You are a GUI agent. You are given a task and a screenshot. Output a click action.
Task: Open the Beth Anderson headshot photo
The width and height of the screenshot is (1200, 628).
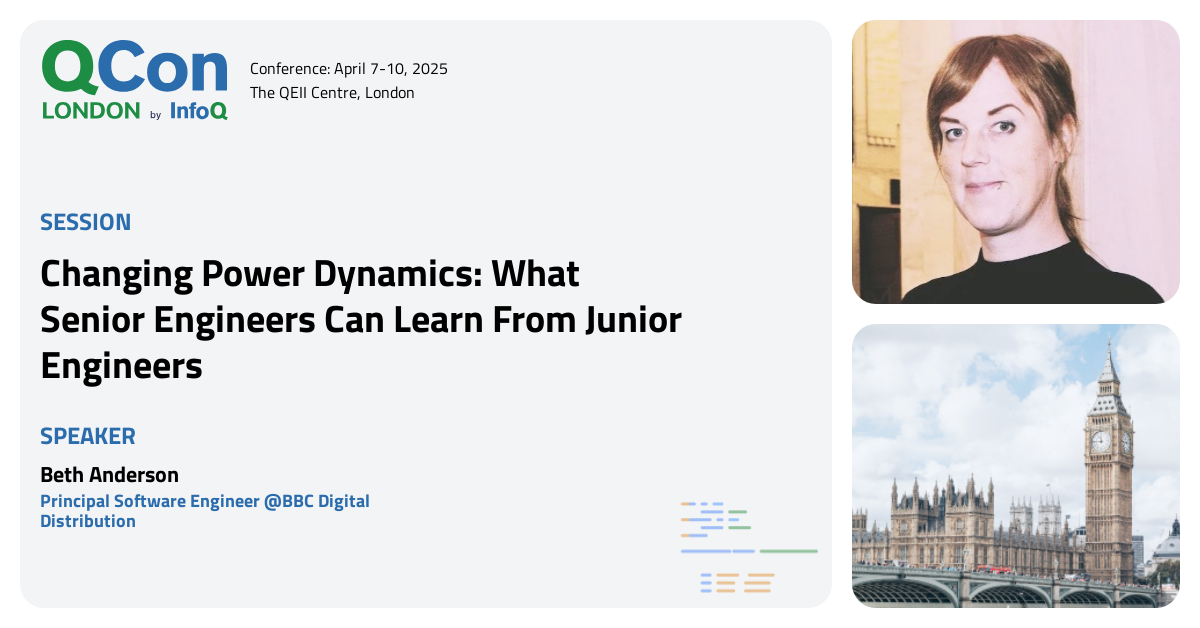point(1015,160)
